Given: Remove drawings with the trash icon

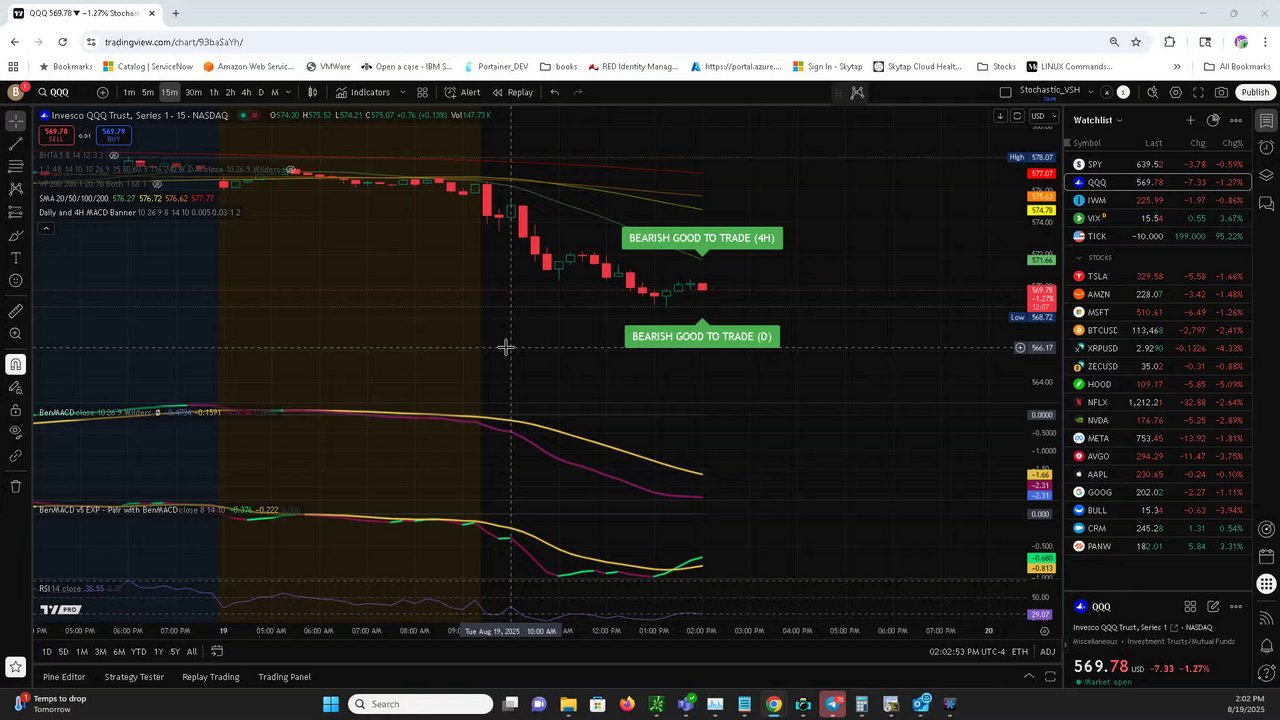Looking at the screenshot, I should coord(15,486).
